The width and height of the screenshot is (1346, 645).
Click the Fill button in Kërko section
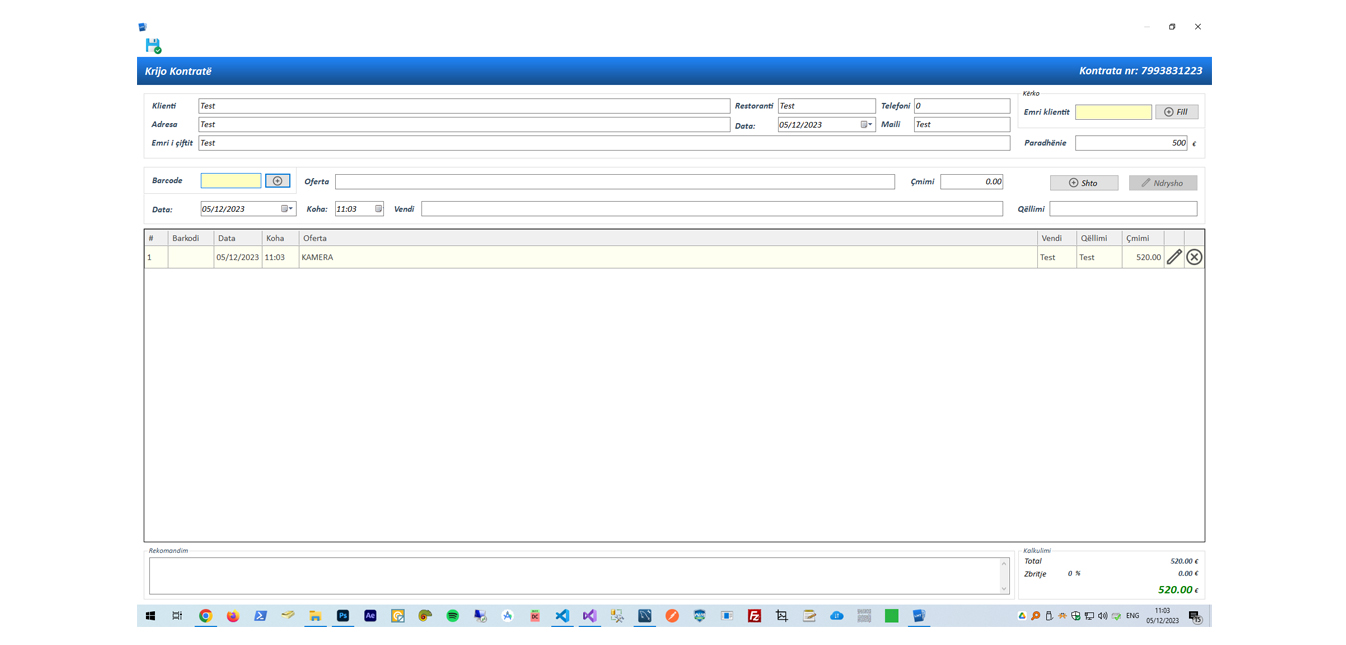click(x=1176, y=112)
